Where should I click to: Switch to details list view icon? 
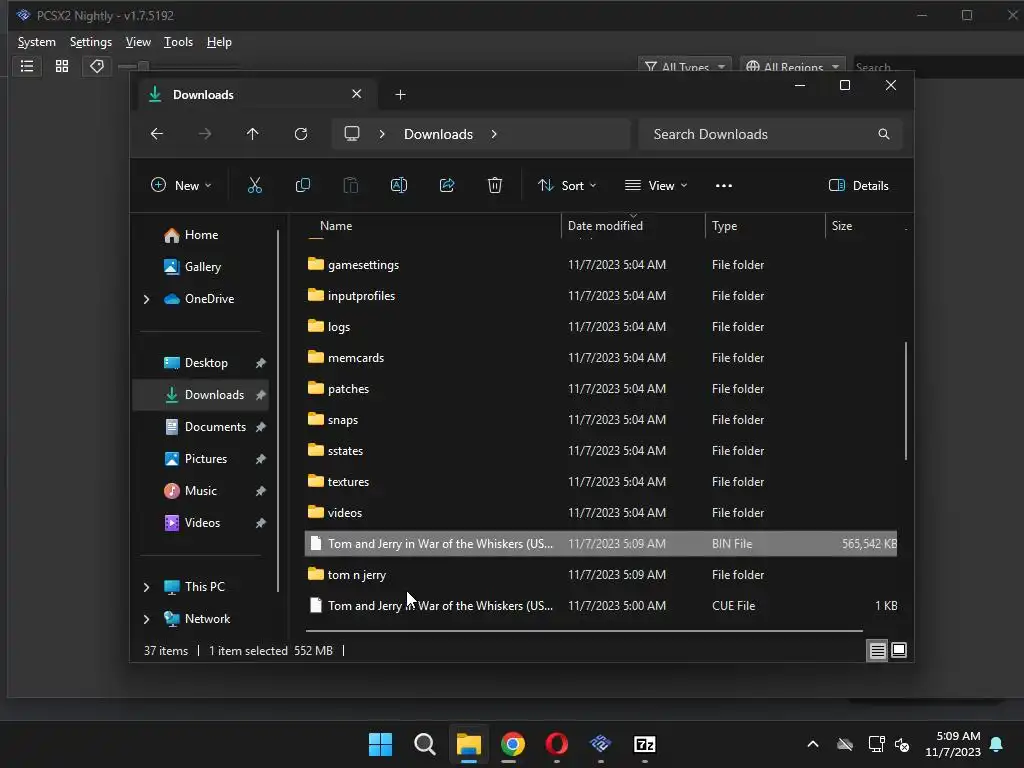coord(877,650)
